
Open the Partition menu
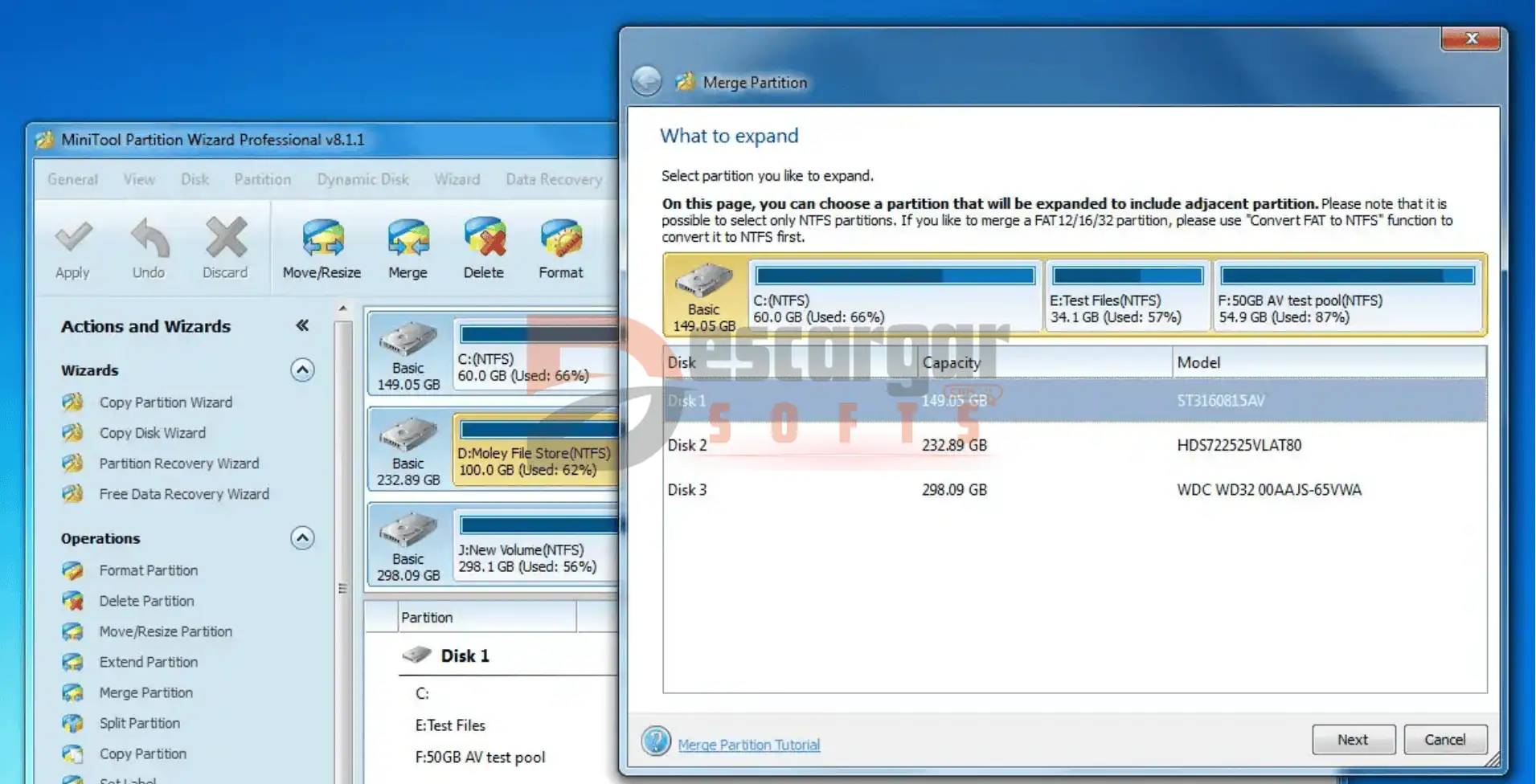tap(262, 179)
